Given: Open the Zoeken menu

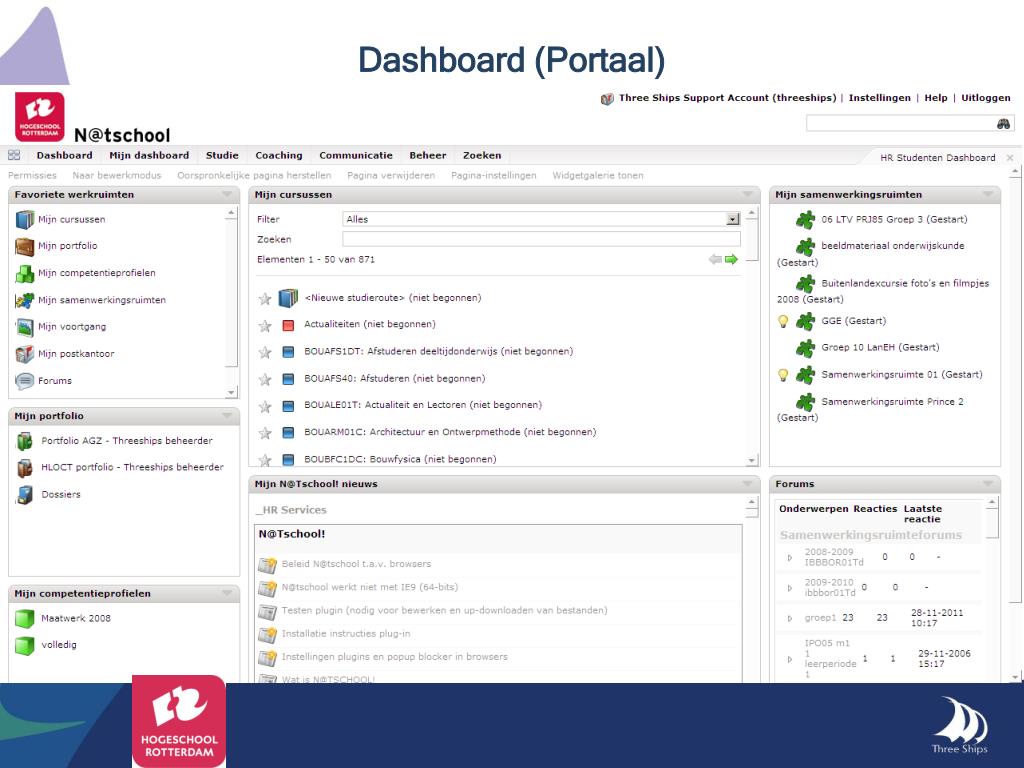Looking at the screenshot, I should [x=482, y=155].
